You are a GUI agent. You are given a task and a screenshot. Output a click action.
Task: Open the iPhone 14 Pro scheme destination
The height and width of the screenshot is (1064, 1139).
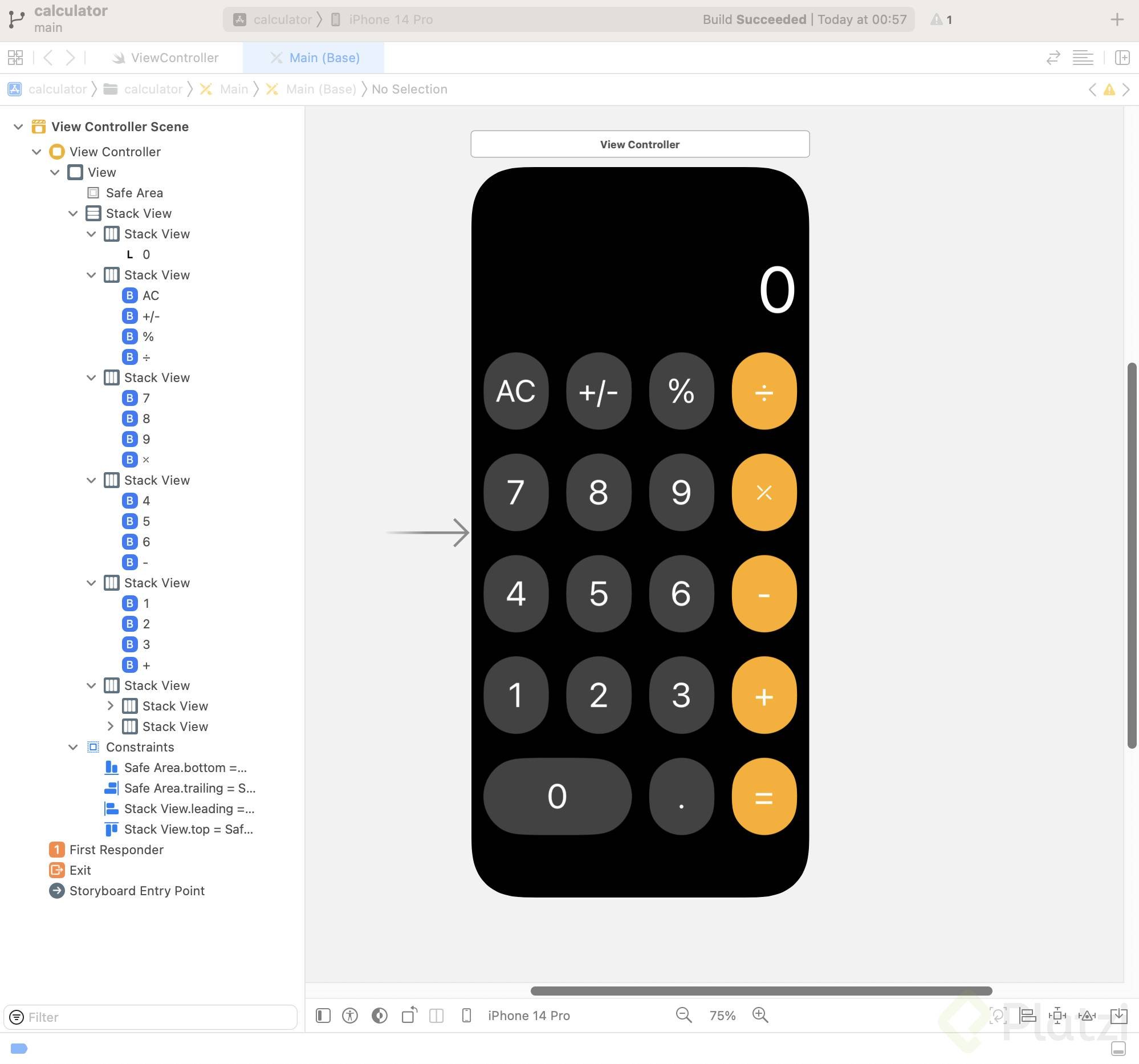coord(382,19)
